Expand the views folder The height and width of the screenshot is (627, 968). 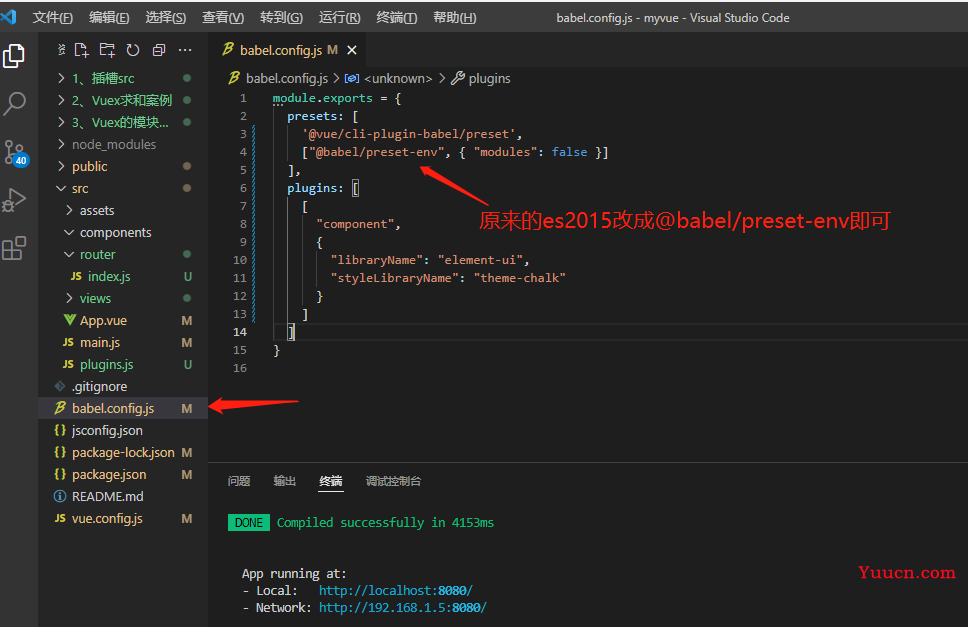(x=123, y=298)
